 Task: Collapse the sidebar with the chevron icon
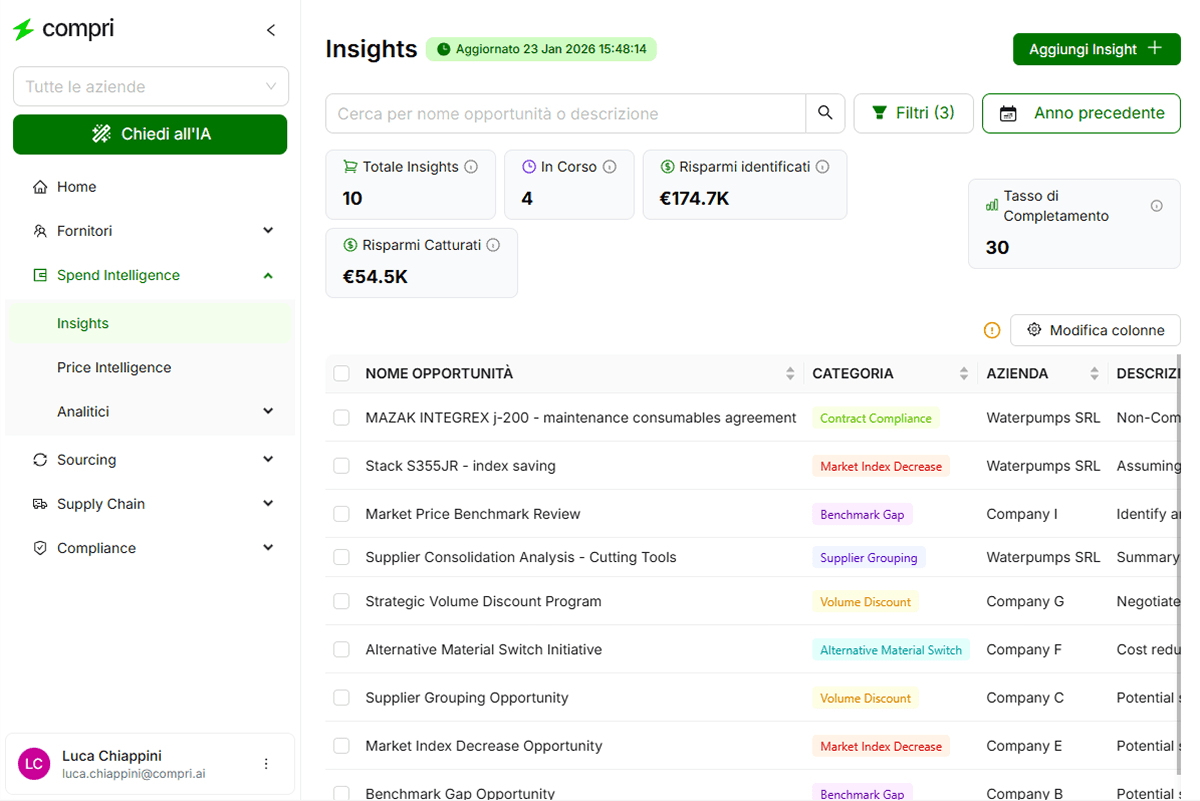tap(271, 30)
